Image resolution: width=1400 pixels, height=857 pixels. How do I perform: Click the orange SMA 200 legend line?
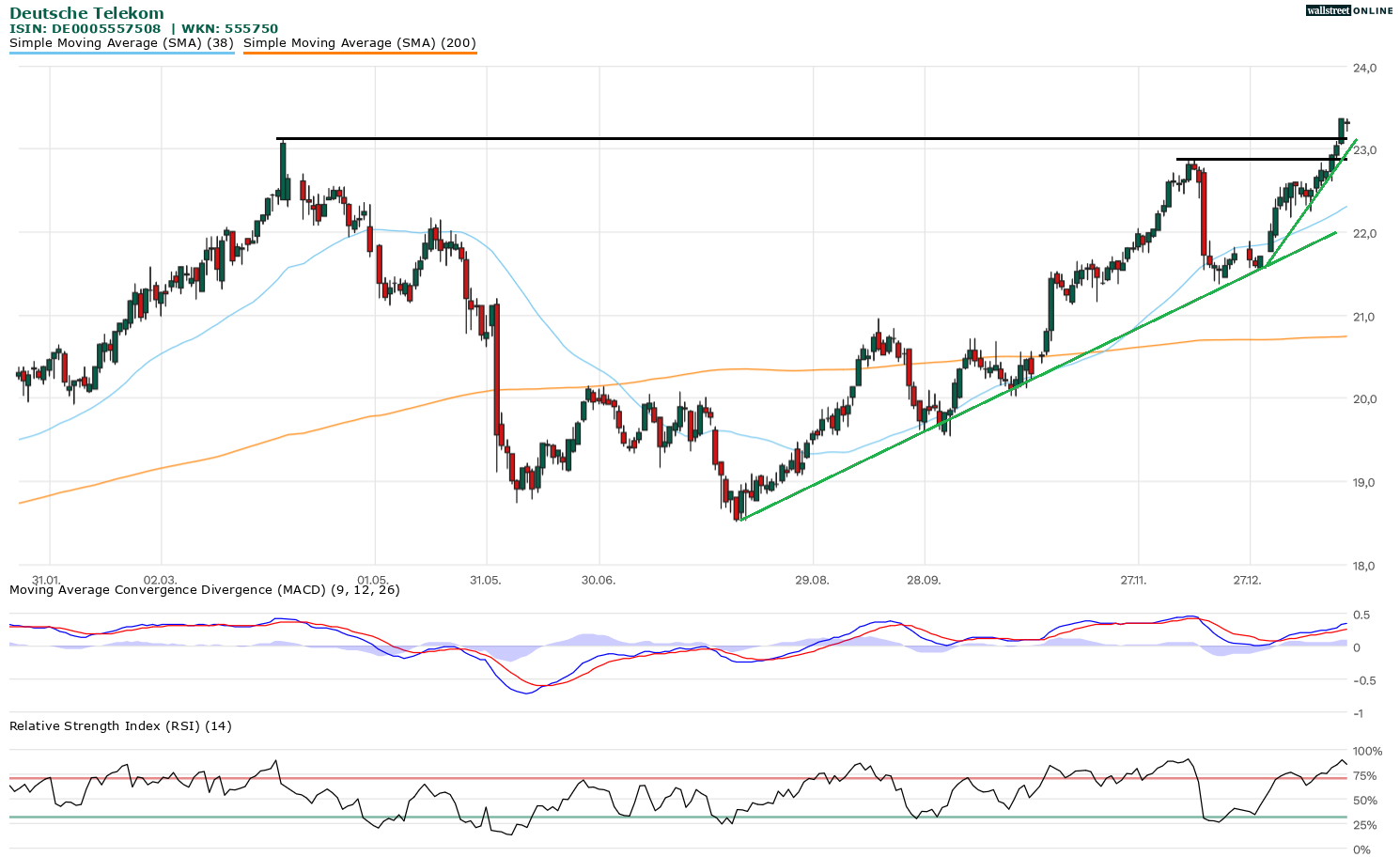[360, 53]
